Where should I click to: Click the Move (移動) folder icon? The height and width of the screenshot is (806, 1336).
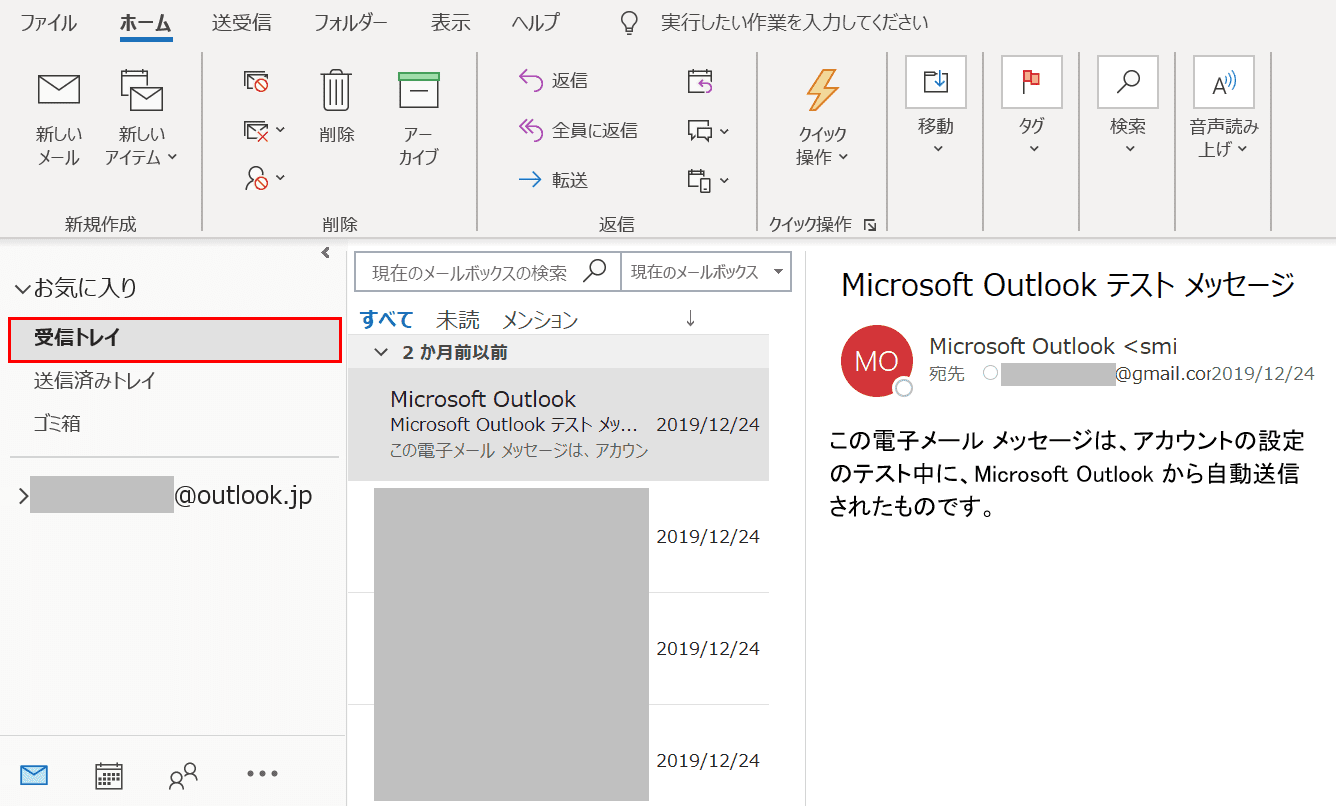pos(936,82)
